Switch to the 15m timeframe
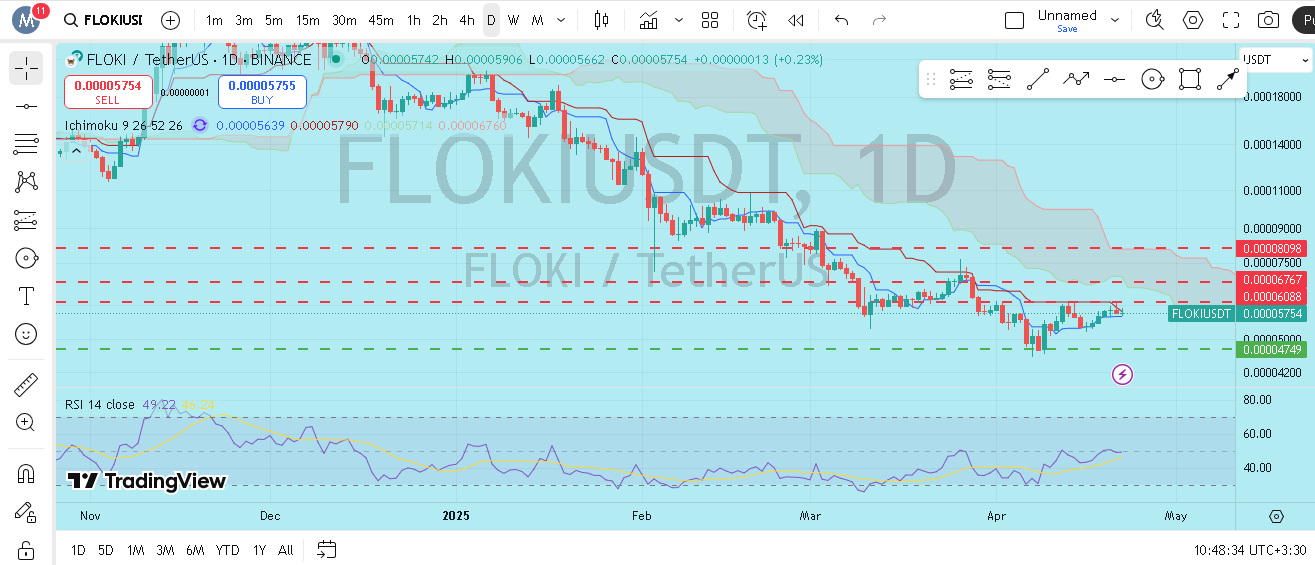This screenshot has height=565, width=1315. [308, 20]
